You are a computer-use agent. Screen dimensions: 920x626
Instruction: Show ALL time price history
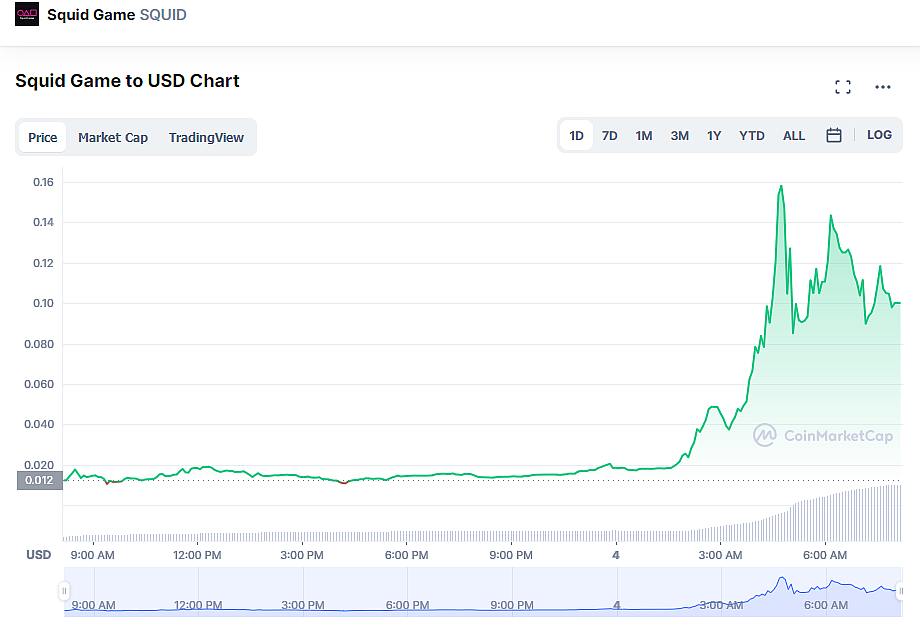tap(794, 136)
